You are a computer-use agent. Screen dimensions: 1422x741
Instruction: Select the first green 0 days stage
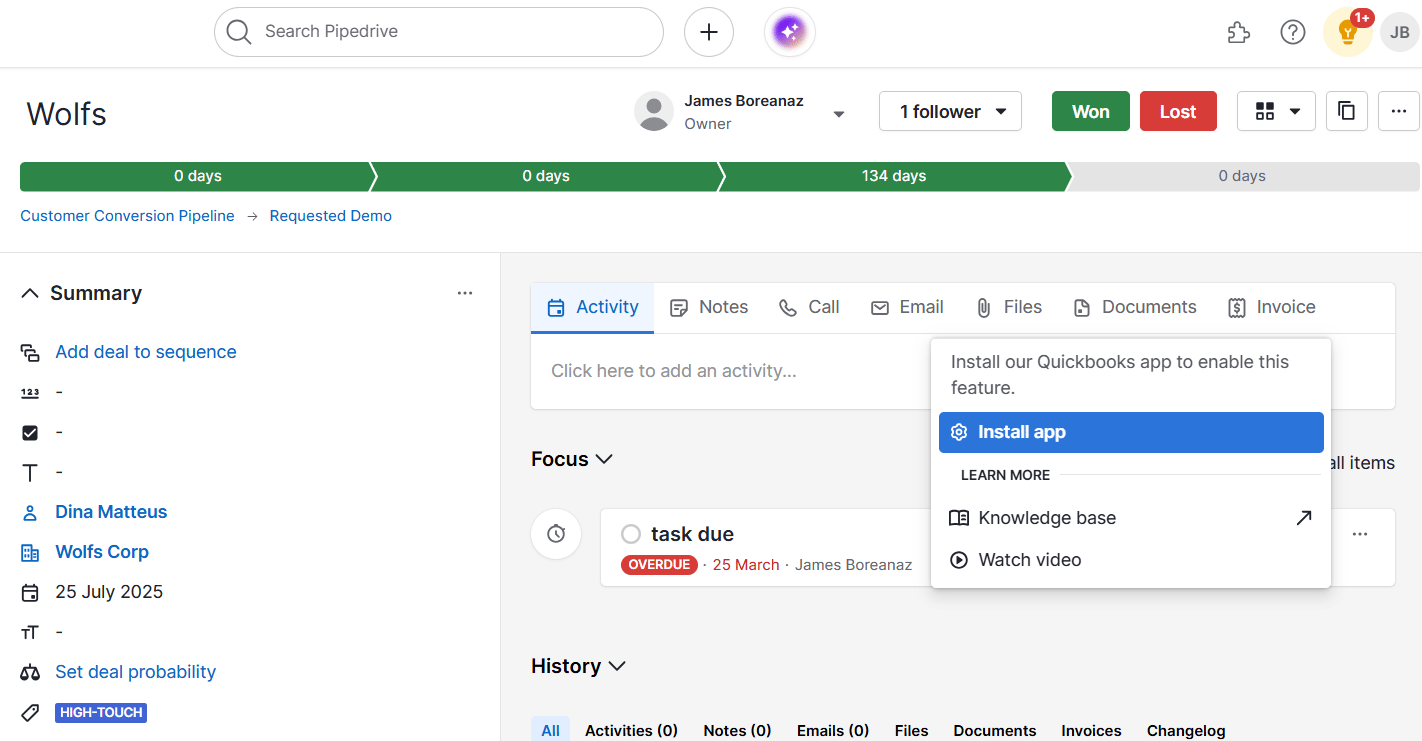coord(198,176)
